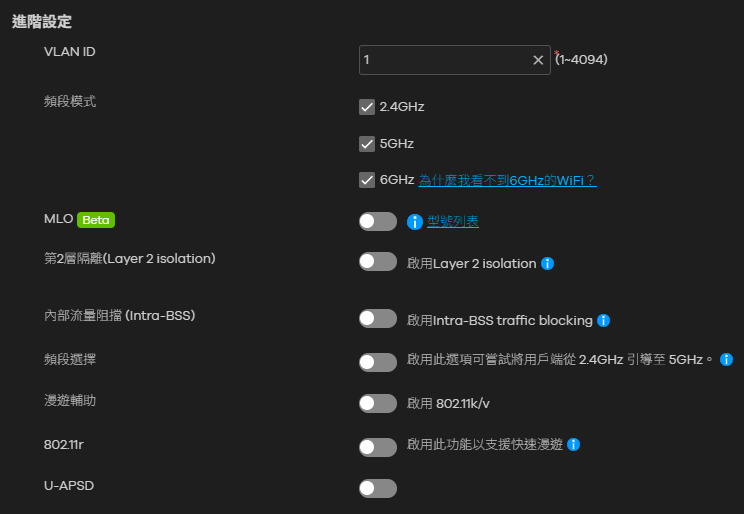Open the MLO info icon
This screenshot has width=744, height=514.
click(415, 222)
